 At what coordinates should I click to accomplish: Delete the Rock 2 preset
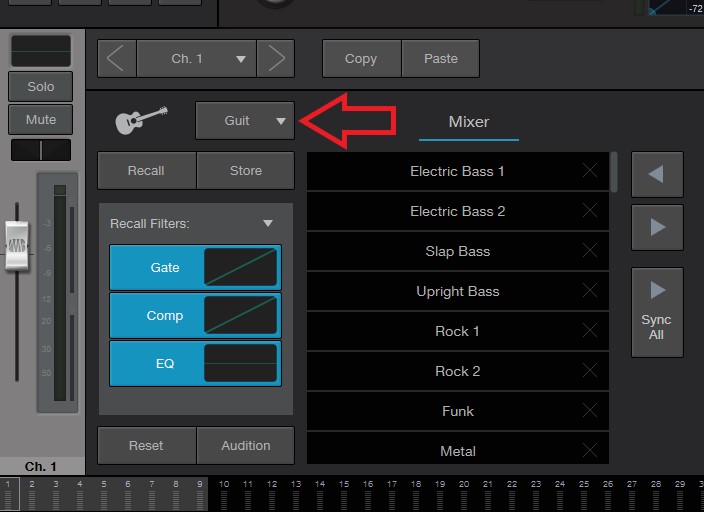[x=590, y=371]
